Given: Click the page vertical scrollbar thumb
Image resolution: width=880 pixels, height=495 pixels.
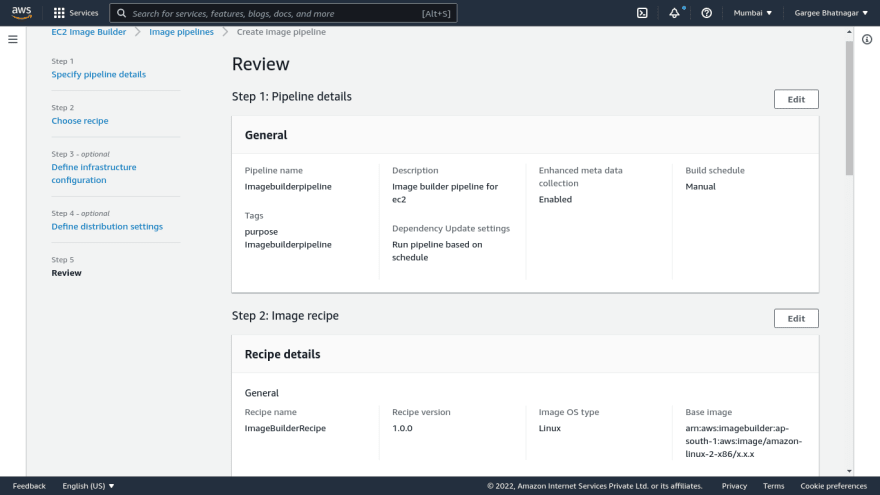Looking at the screenshot, I should point(849,107).
